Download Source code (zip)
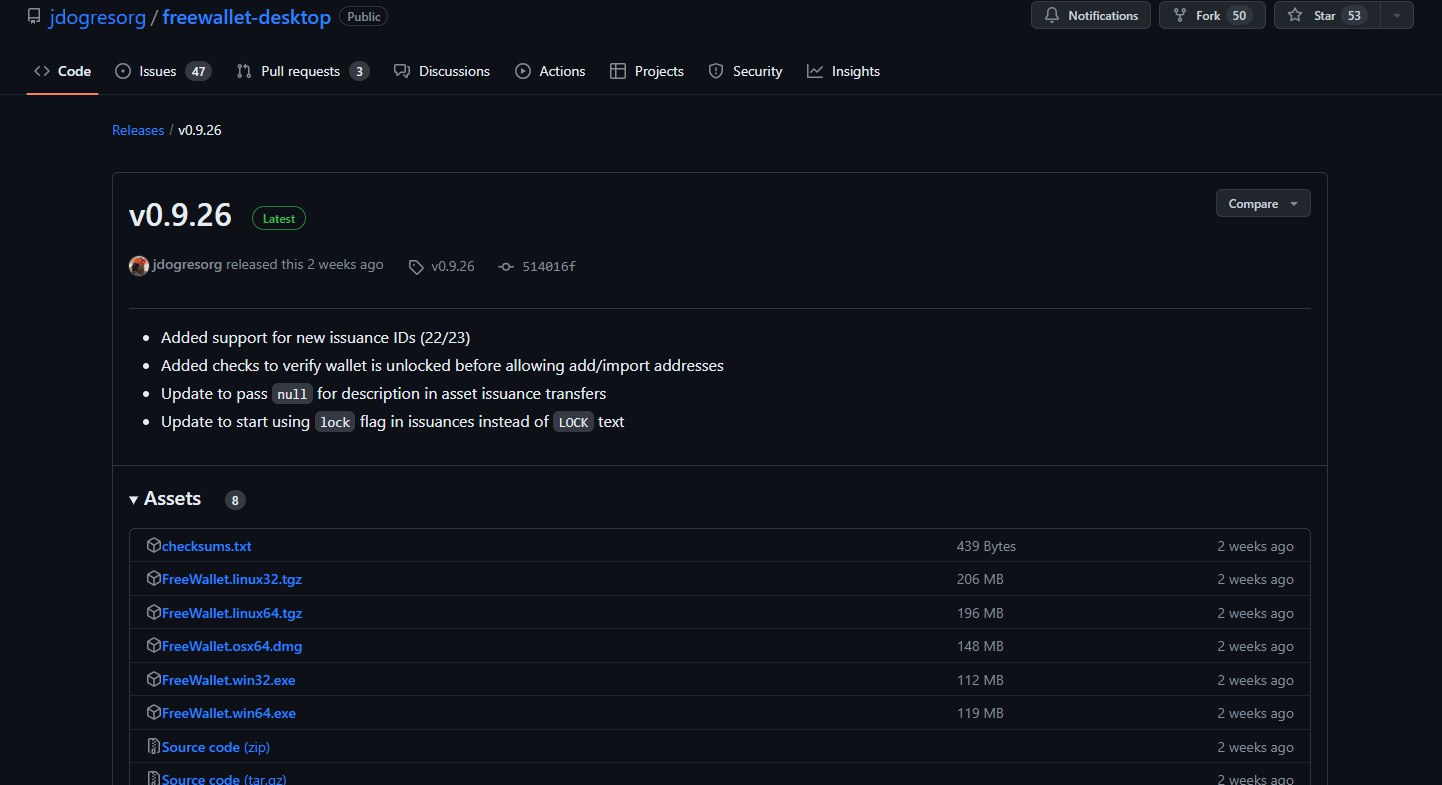The image size is (1442, 785). coord(216,747)
